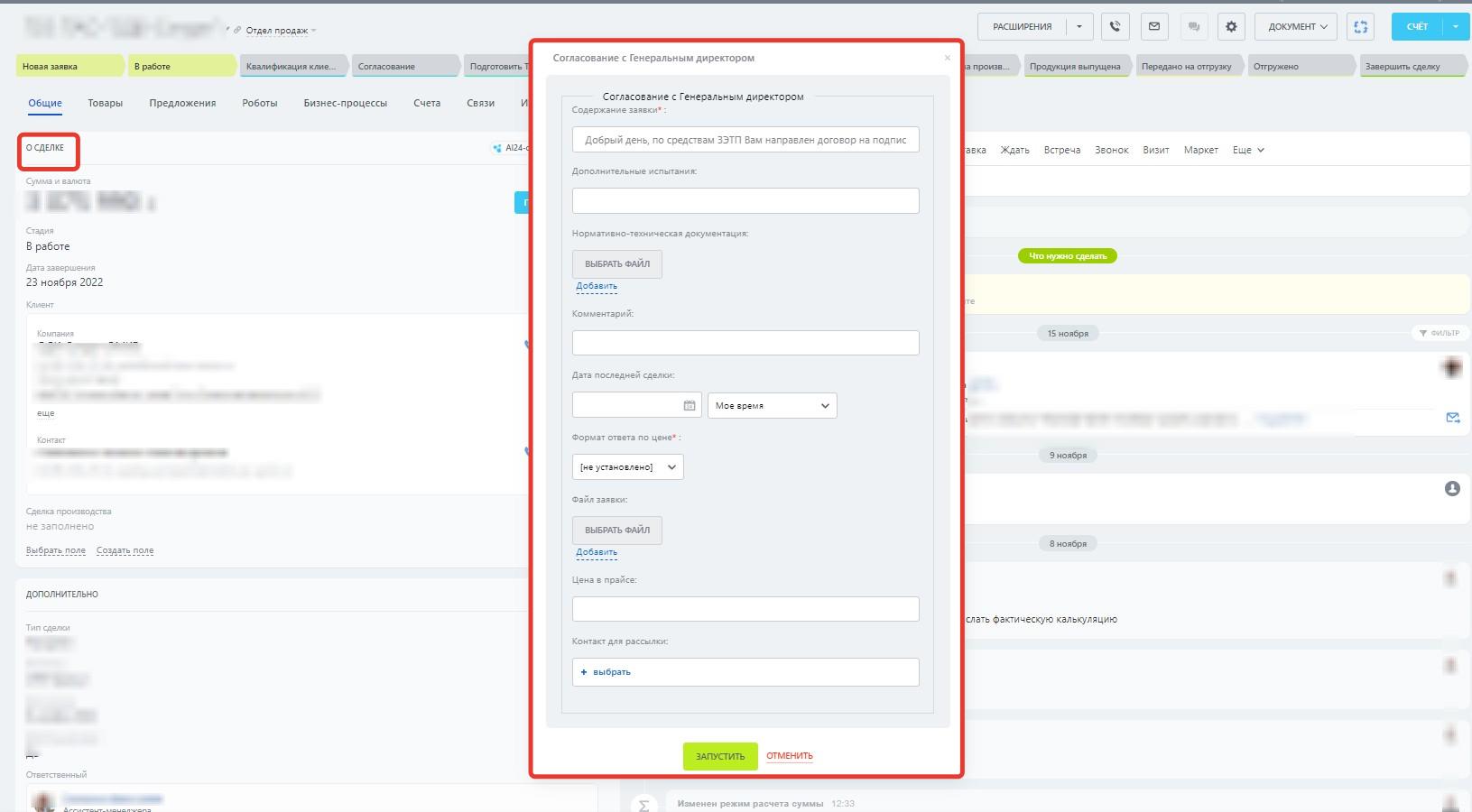
Task: Switch to the Товары tab
Action: [x=105, y=103]
